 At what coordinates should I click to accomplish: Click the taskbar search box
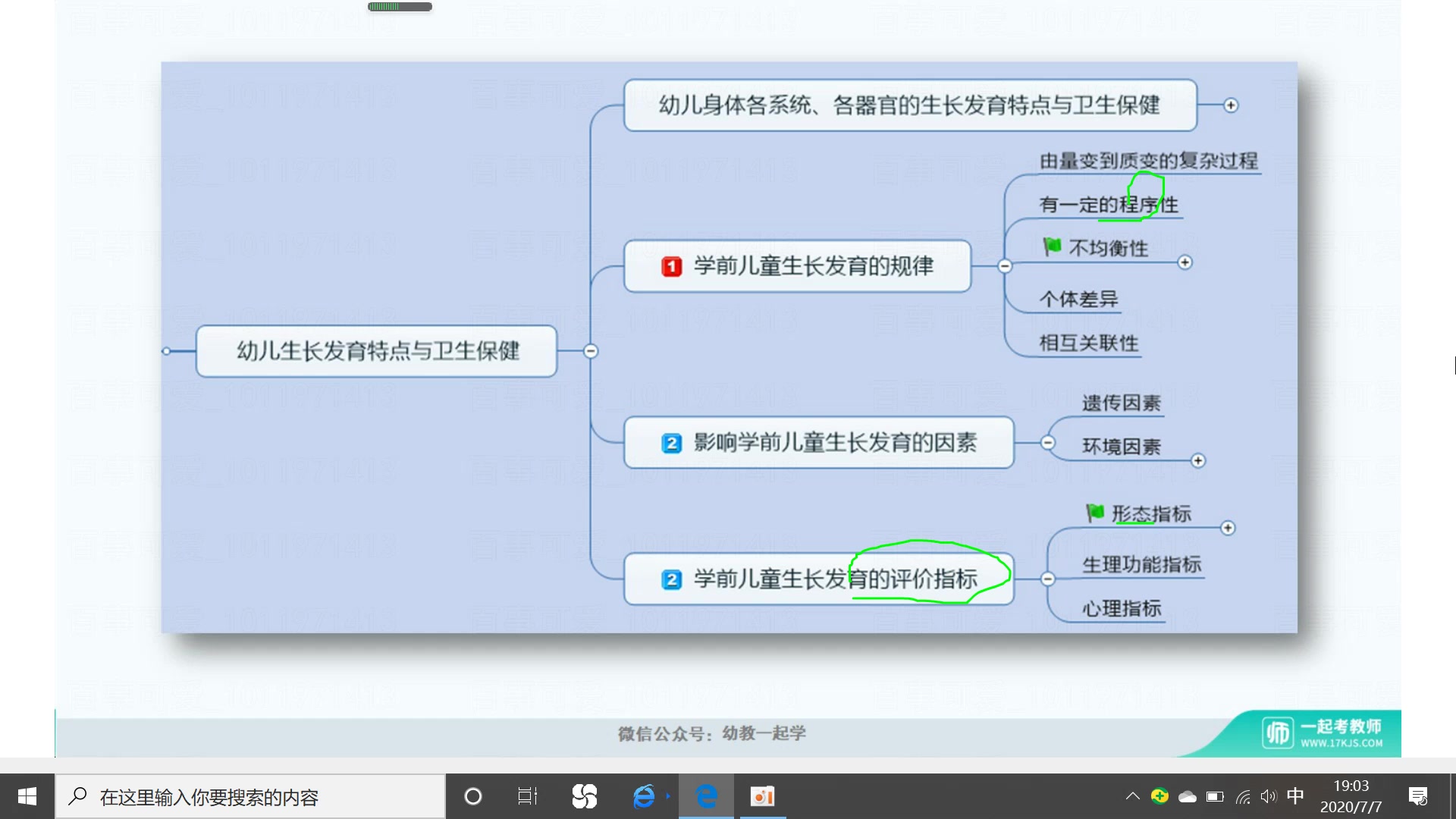click(x=250, y=796)
